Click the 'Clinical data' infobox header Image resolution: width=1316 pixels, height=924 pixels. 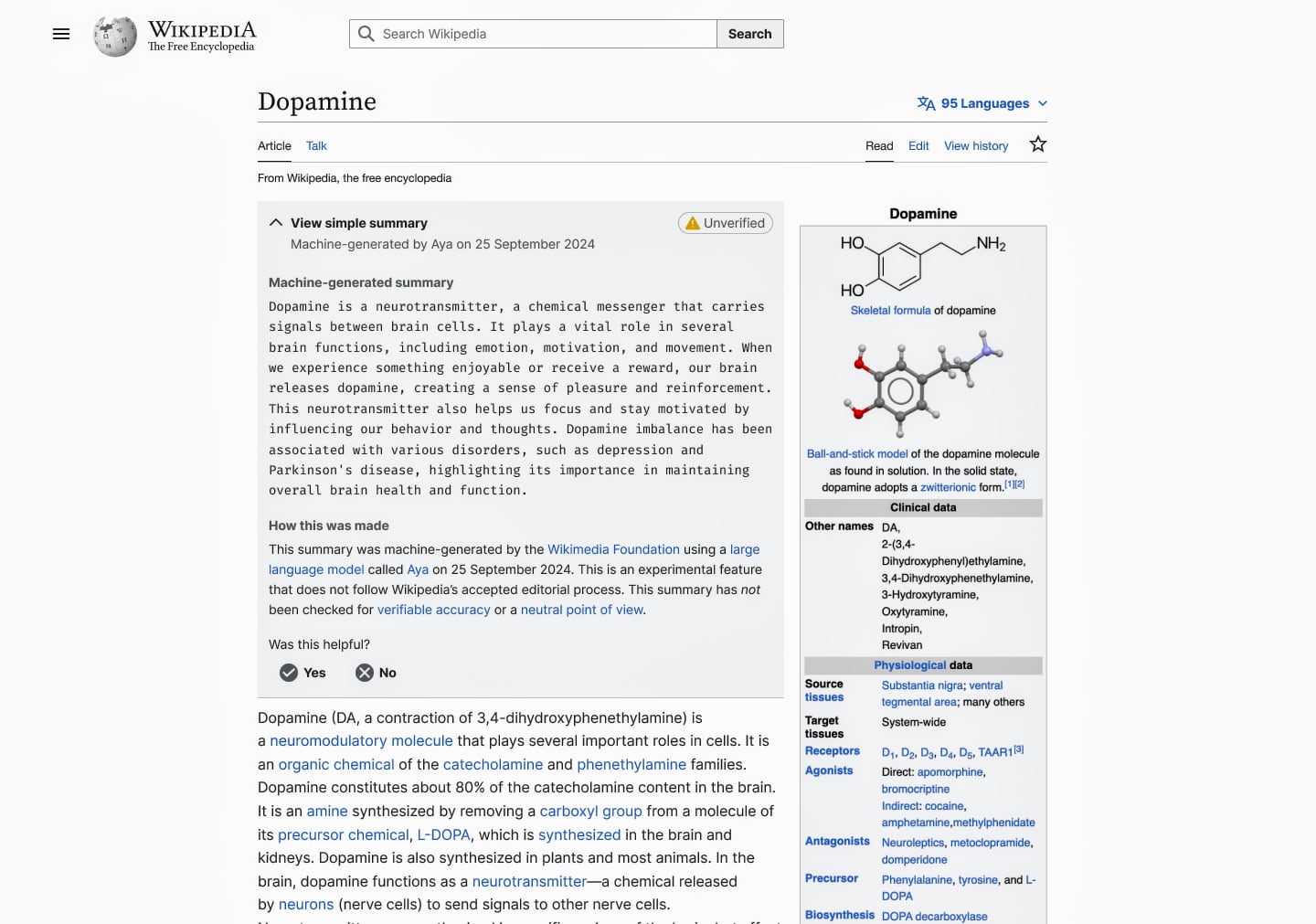[923, 508]
